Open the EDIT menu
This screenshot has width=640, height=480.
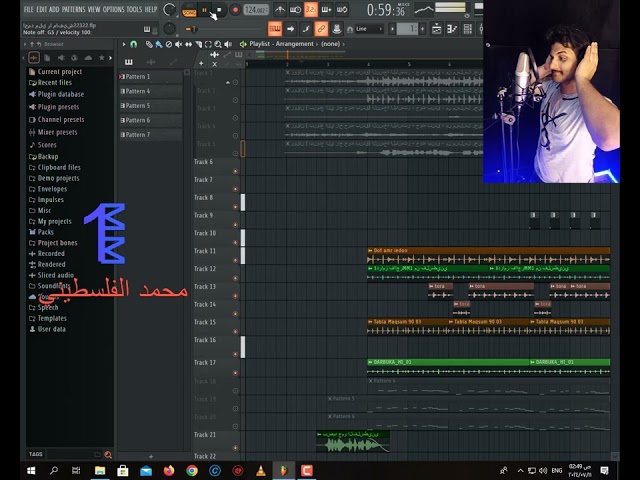point(42,9)
